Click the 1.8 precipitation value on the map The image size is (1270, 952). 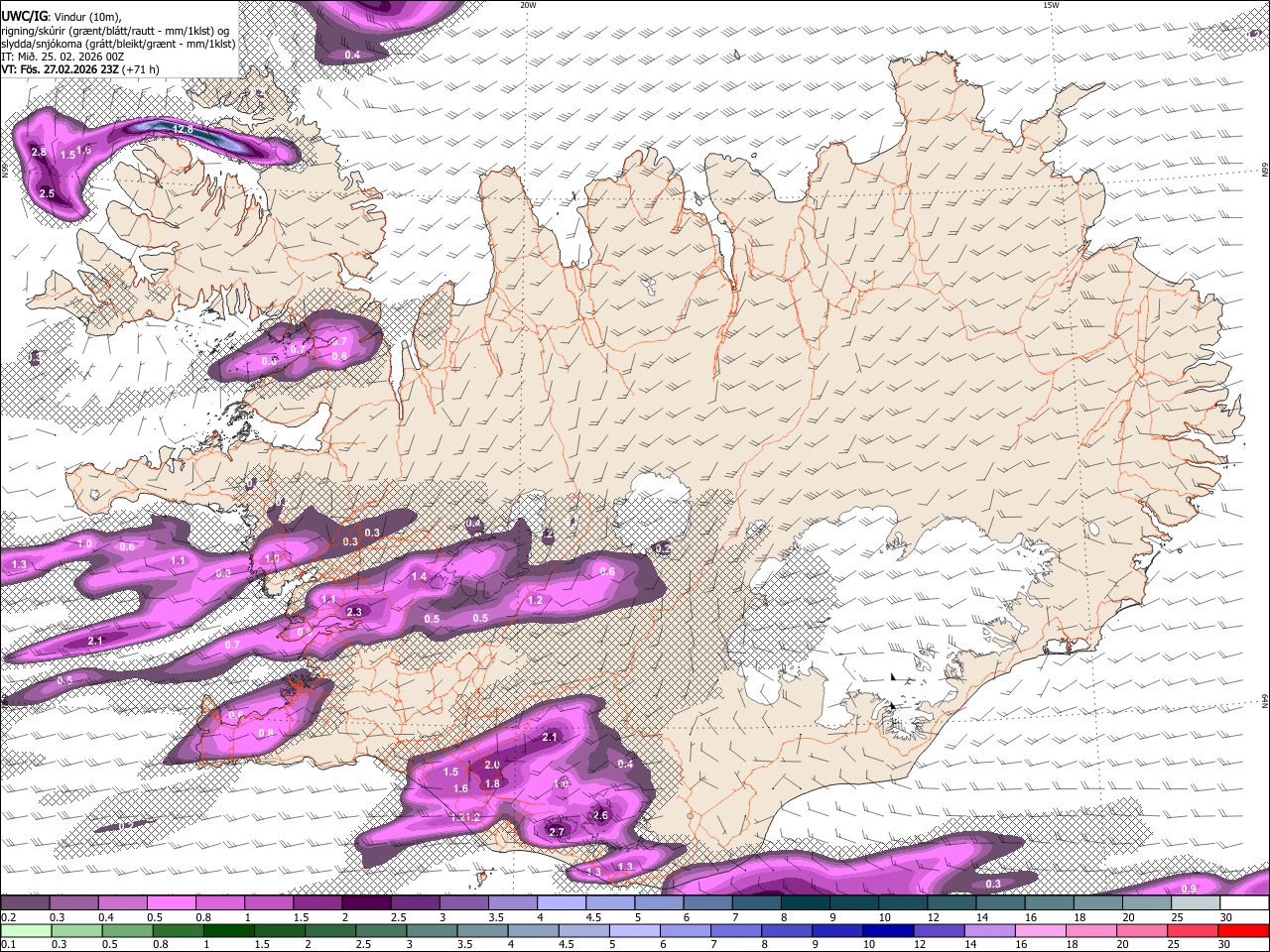(x=492, y=784)
